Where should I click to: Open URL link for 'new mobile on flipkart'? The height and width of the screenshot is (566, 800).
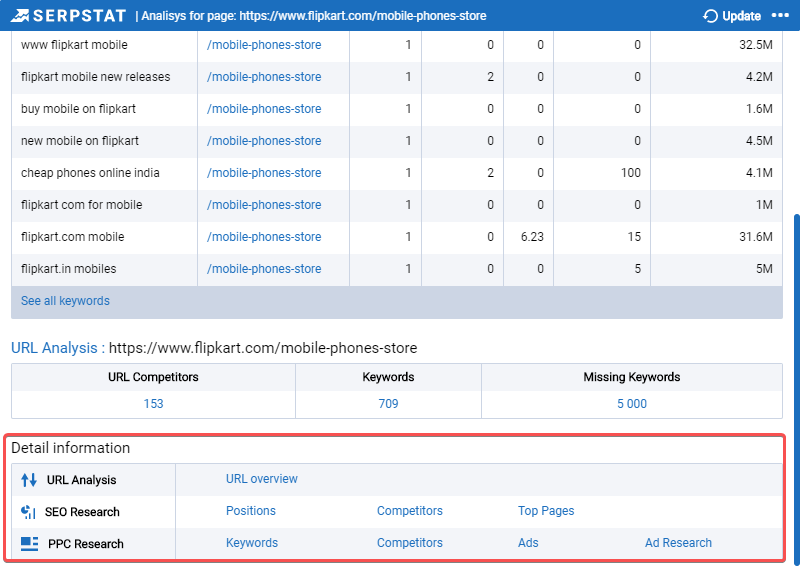pyautogui.click(x=264, y=141)
